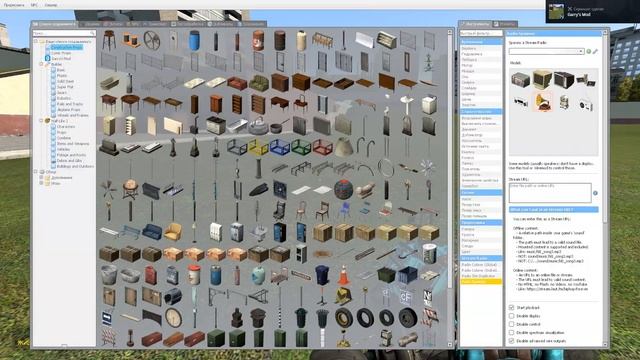
Task: Select Construction Props in the spawnlist tree
Action: point(67,47)
